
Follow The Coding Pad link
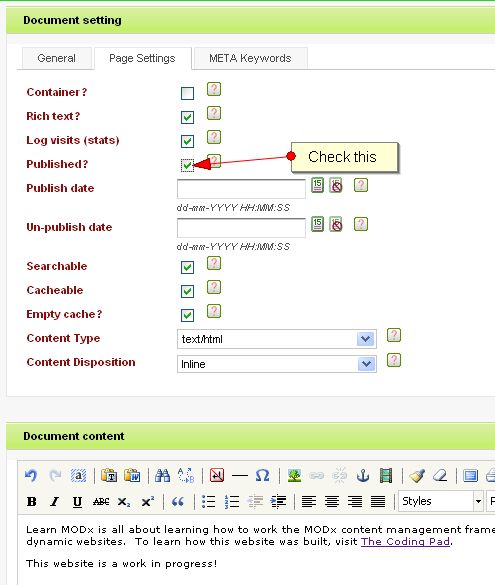tap(405, 541)
